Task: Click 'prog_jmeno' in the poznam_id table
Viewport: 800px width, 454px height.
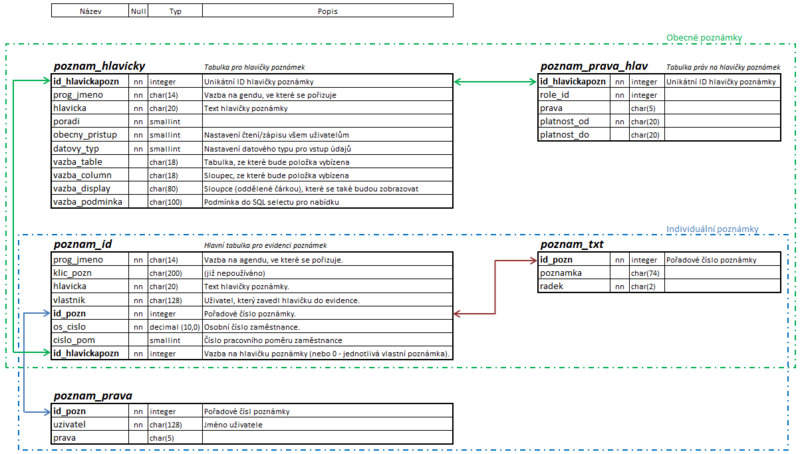Action: coord(78,260)
